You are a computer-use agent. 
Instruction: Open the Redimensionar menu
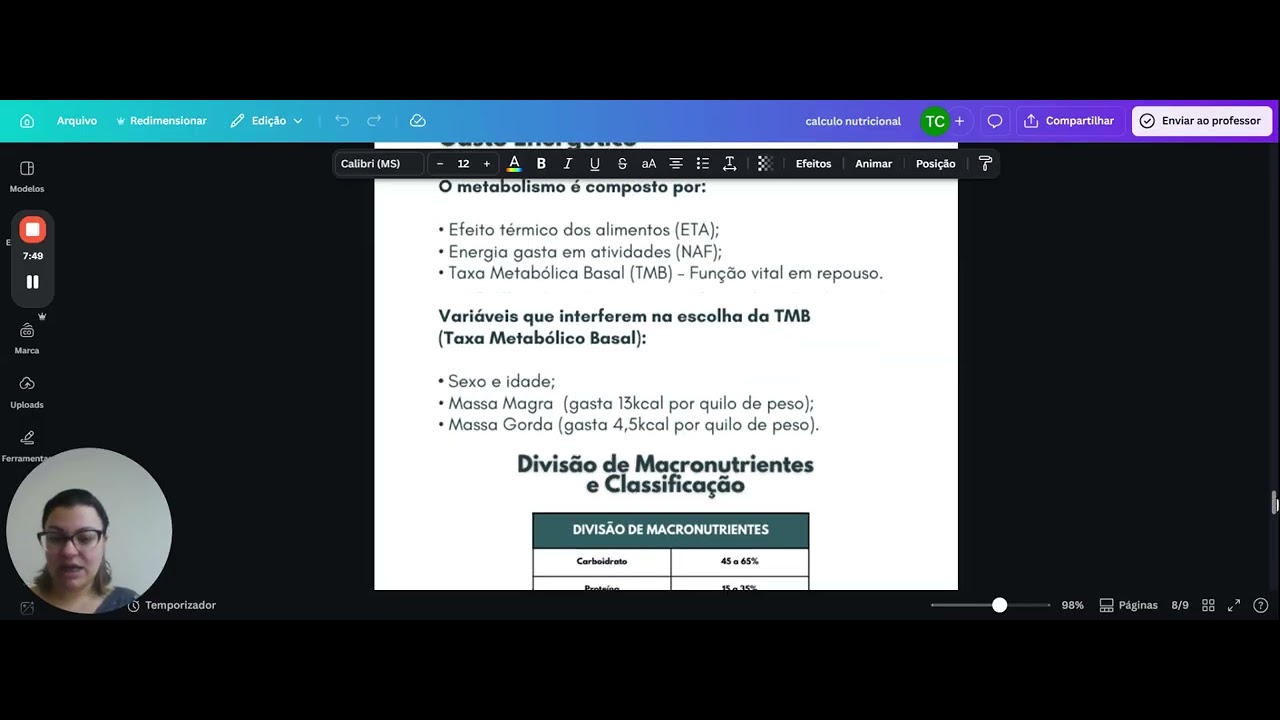[x=161, y=121]
